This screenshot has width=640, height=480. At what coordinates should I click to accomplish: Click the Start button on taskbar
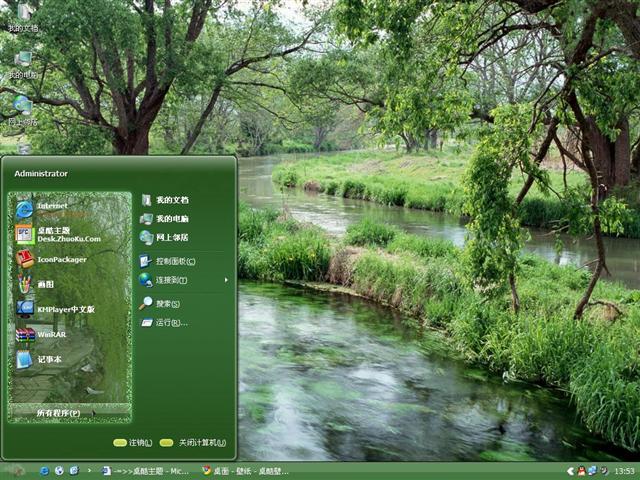[16, 471]
